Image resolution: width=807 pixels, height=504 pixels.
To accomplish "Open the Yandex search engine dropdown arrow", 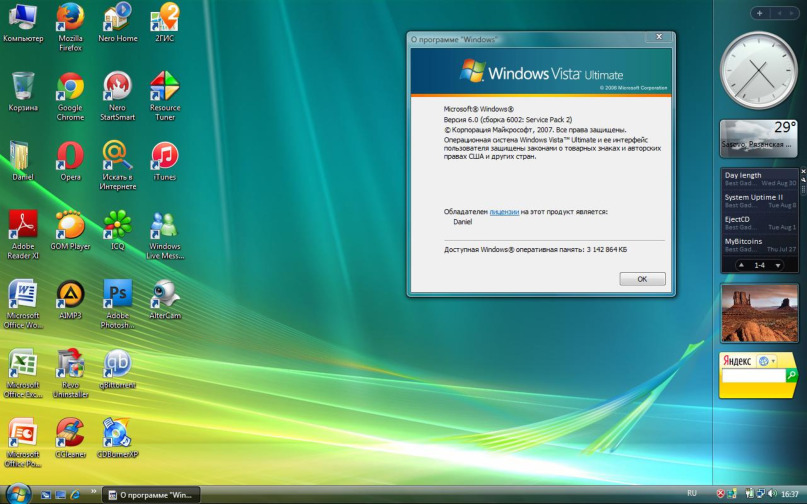I will [x=772, y=360].
